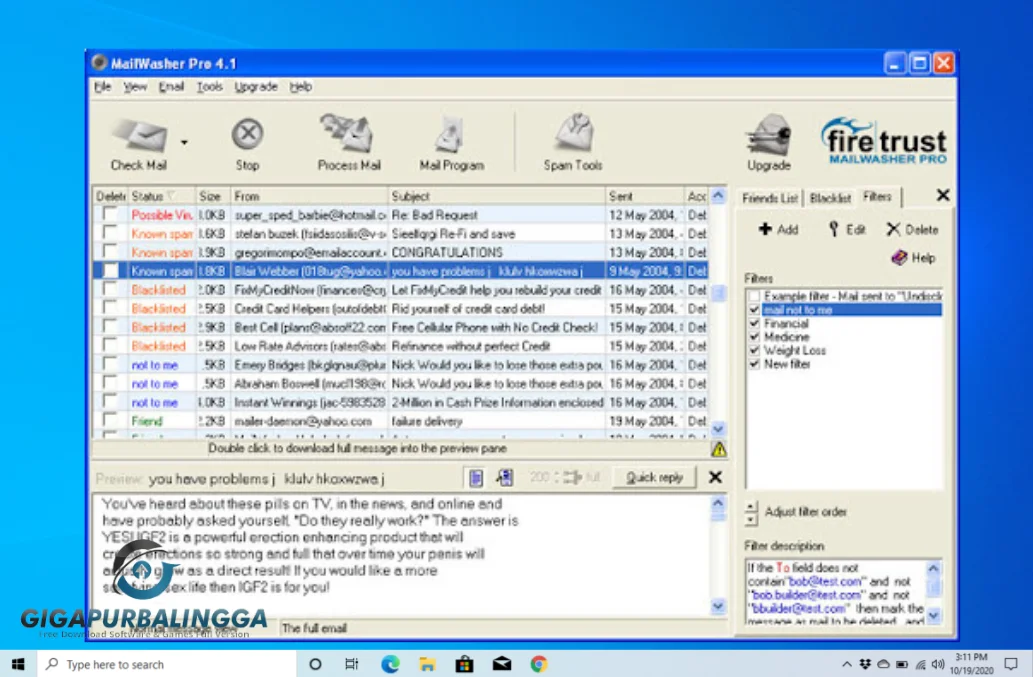Check delete box for CONGRATULATIONS email

point(110,252)
